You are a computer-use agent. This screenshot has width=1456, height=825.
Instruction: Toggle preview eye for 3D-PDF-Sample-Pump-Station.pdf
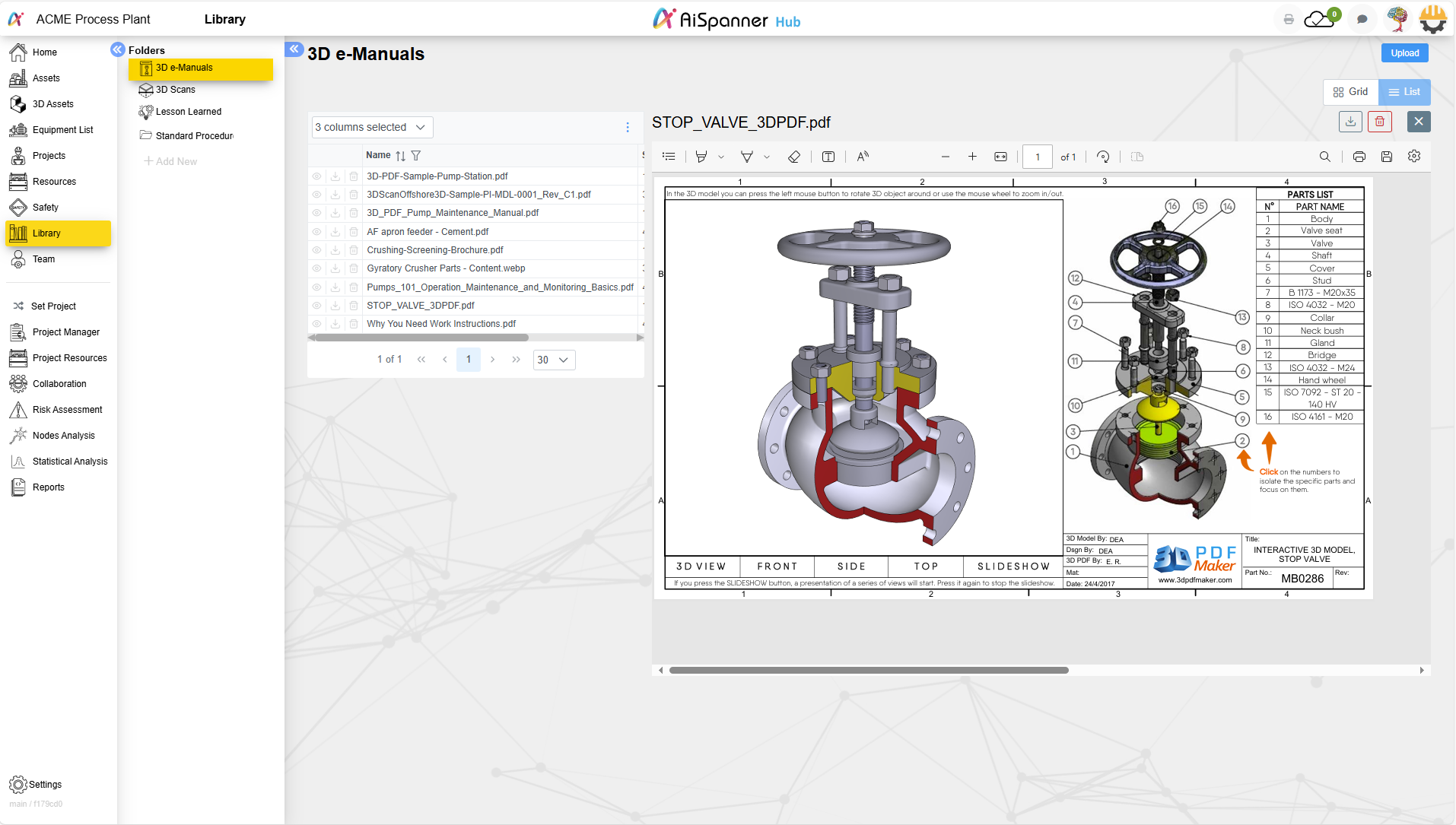click(x=317, y=176)
